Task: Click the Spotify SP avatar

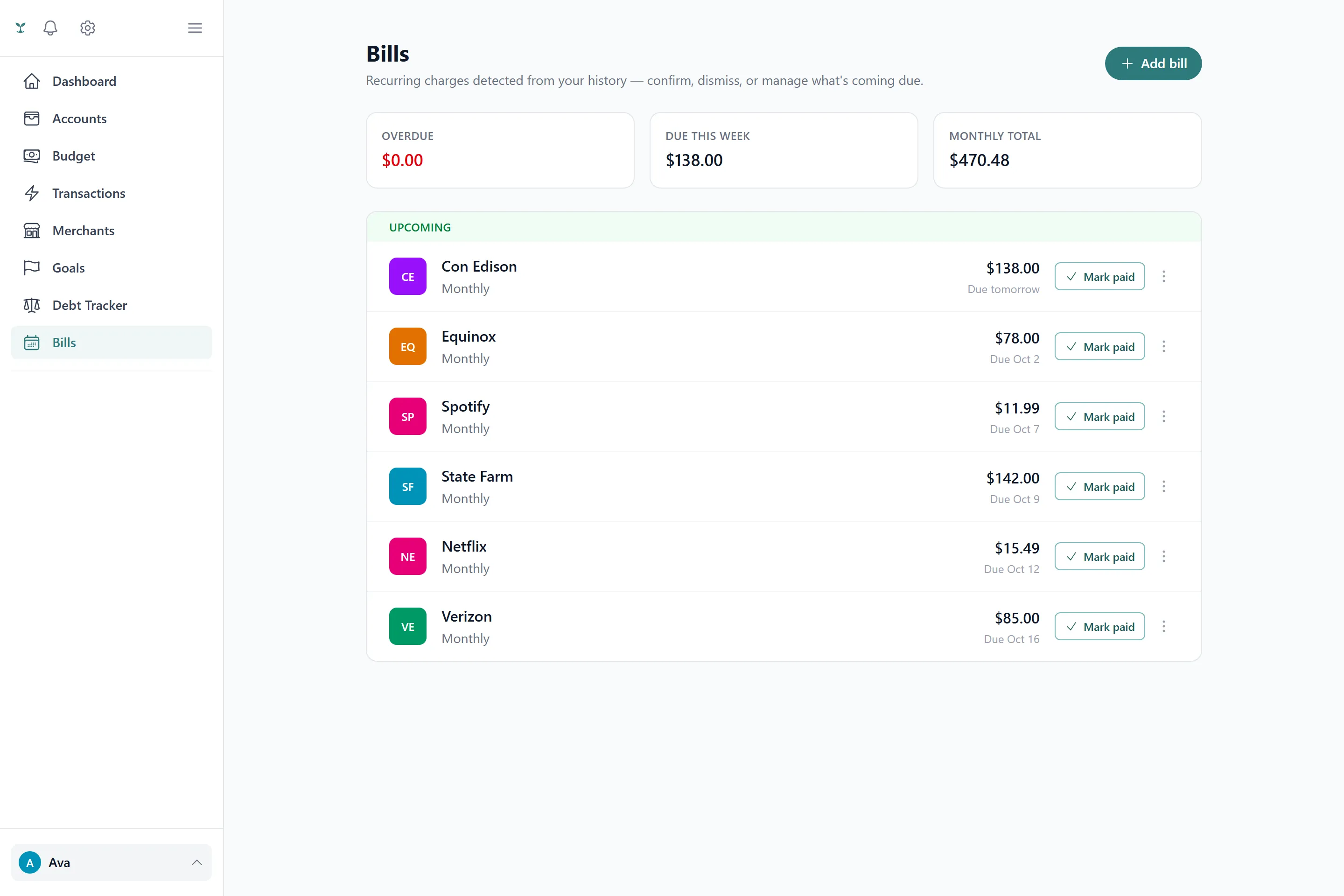Action: pyautogui.click(x=407, y=417)
